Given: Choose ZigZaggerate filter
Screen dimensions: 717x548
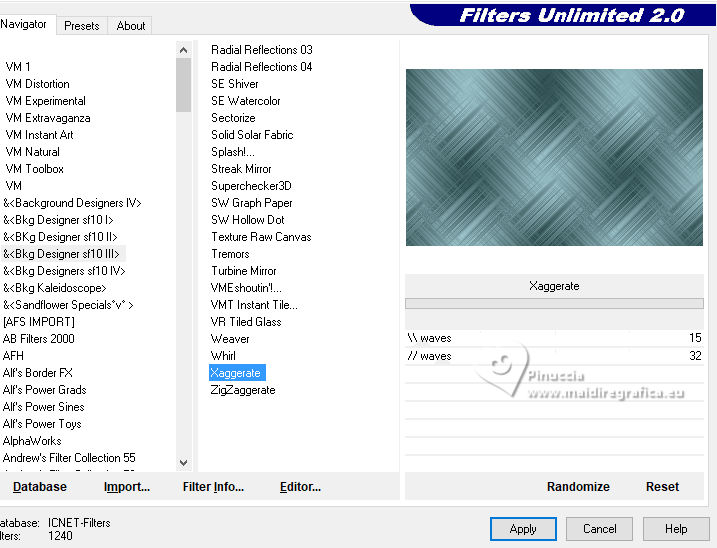Looking at the screenshot, I should tap(243, 390).
